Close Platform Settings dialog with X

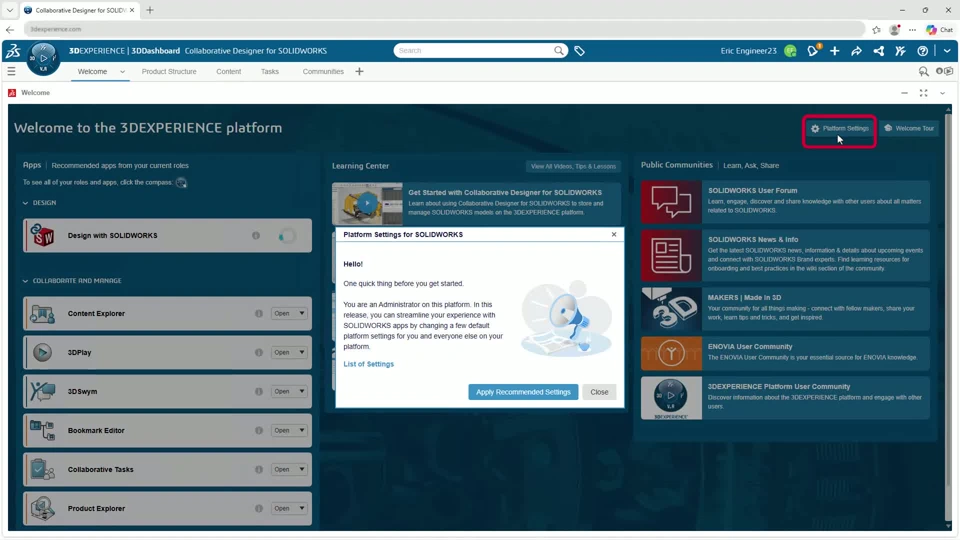point(614,234)
